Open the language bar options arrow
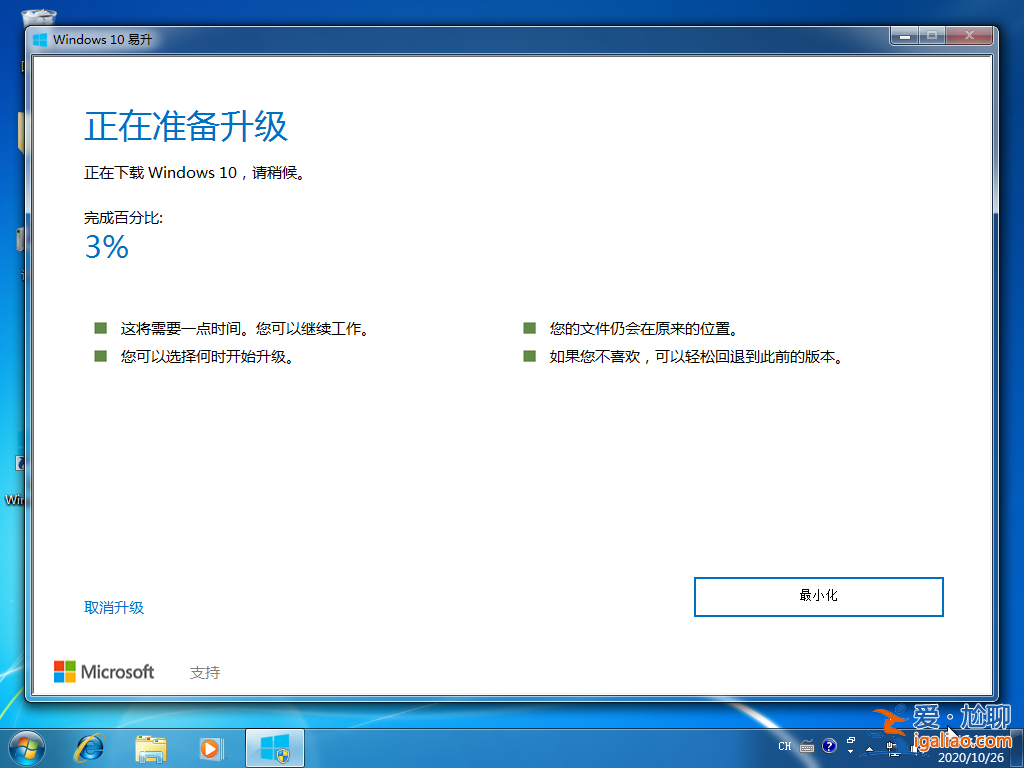The image size is (1024, 768). click(850, 751)
